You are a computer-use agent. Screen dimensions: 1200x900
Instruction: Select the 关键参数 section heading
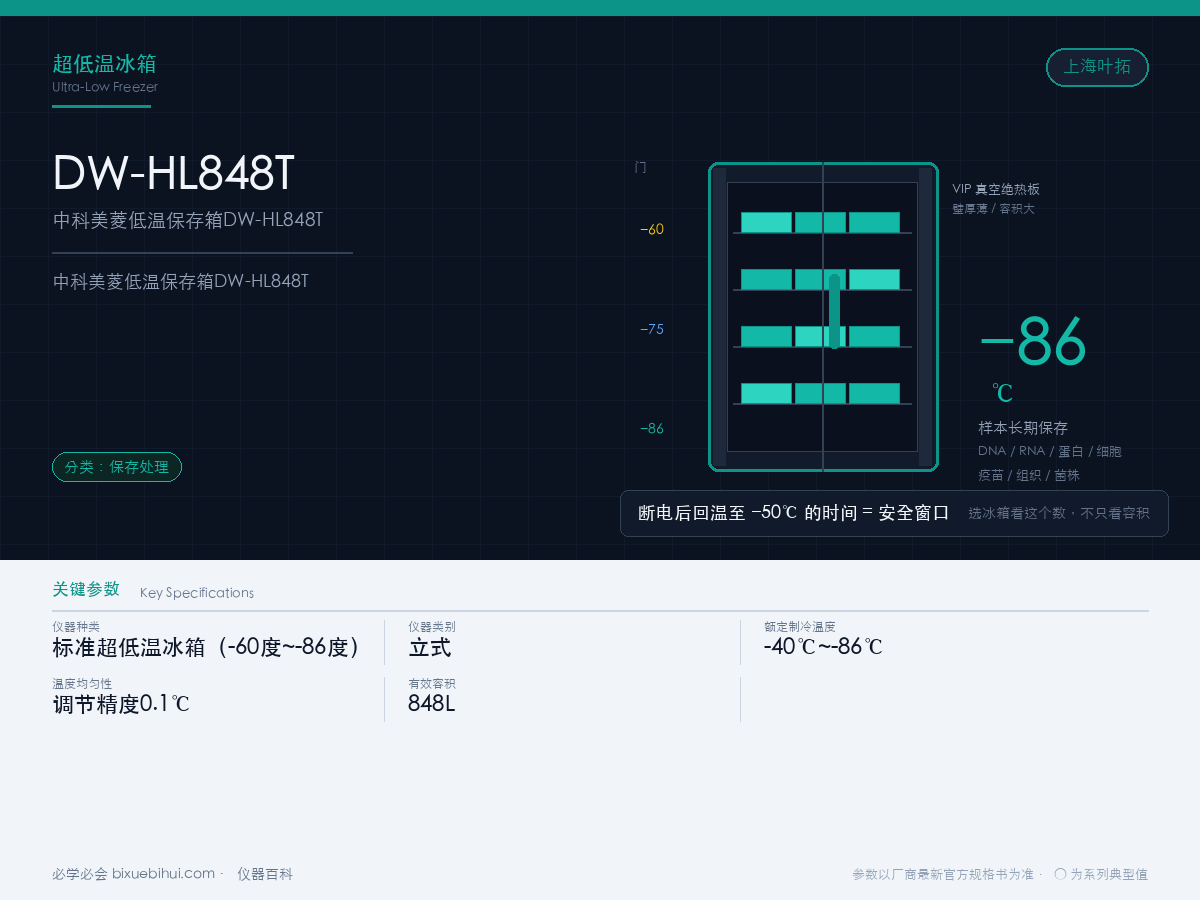coord(86,589)
